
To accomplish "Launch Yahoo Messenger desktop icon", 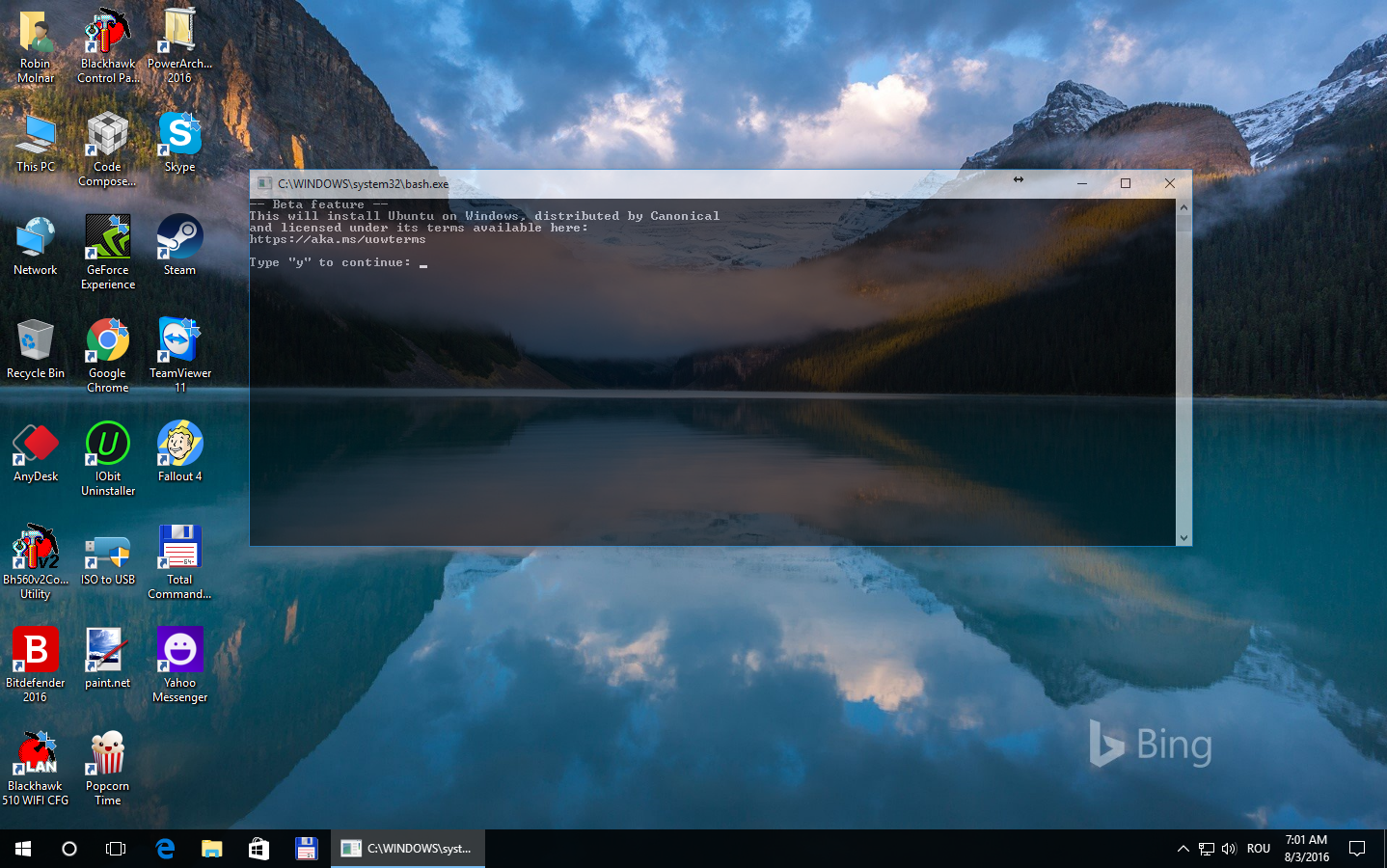I will pyautogui.click(x=179, y=665).
